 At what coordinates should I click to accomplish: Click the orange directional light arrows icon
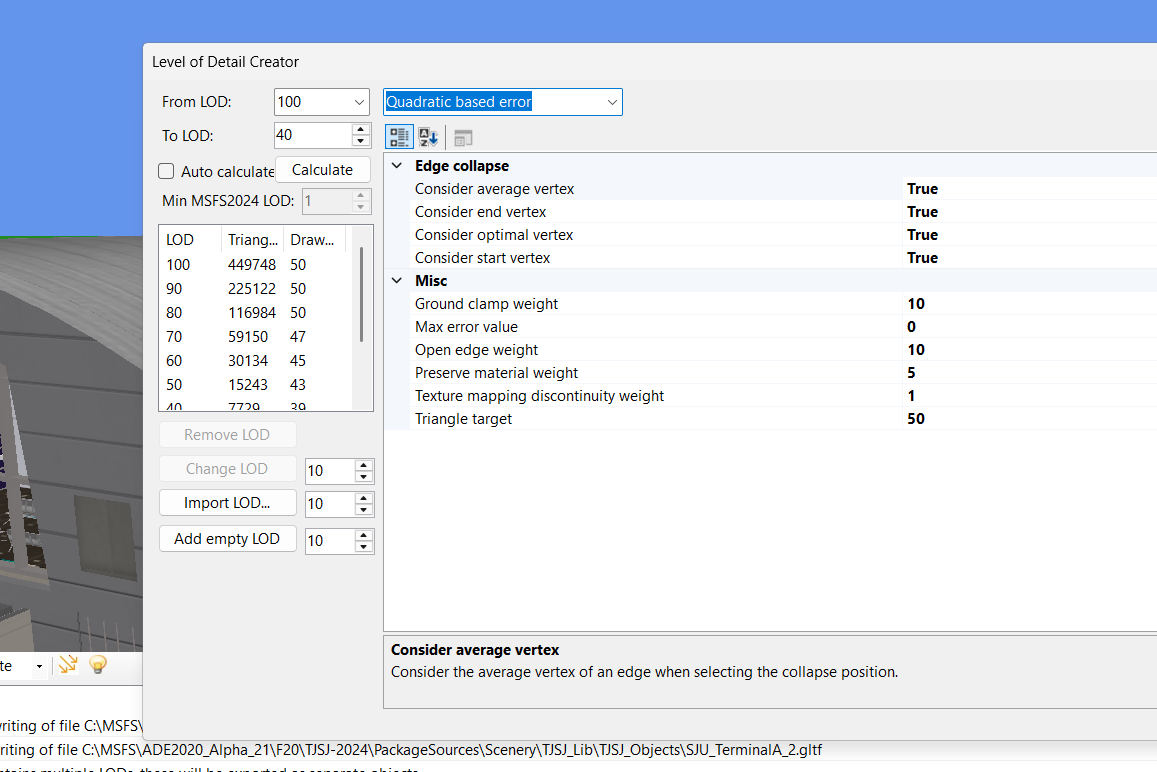coord(68,664)
